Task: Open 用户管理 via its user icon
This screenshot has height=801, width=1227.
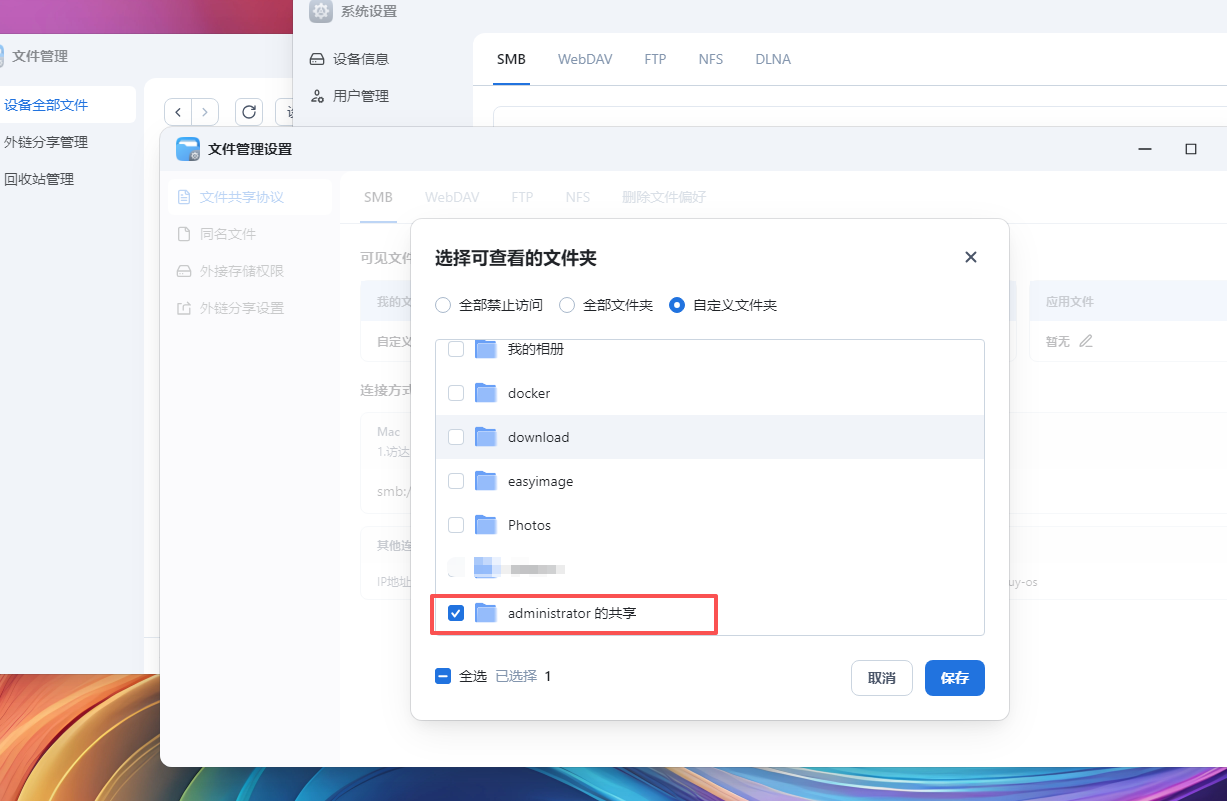Action: pos(317,95)
